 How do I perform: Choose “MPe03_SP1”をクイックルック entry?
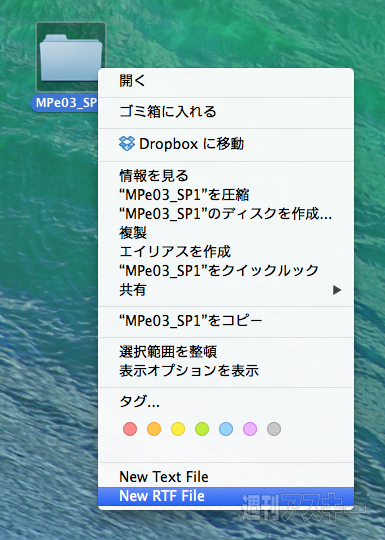tap(226, 271)
